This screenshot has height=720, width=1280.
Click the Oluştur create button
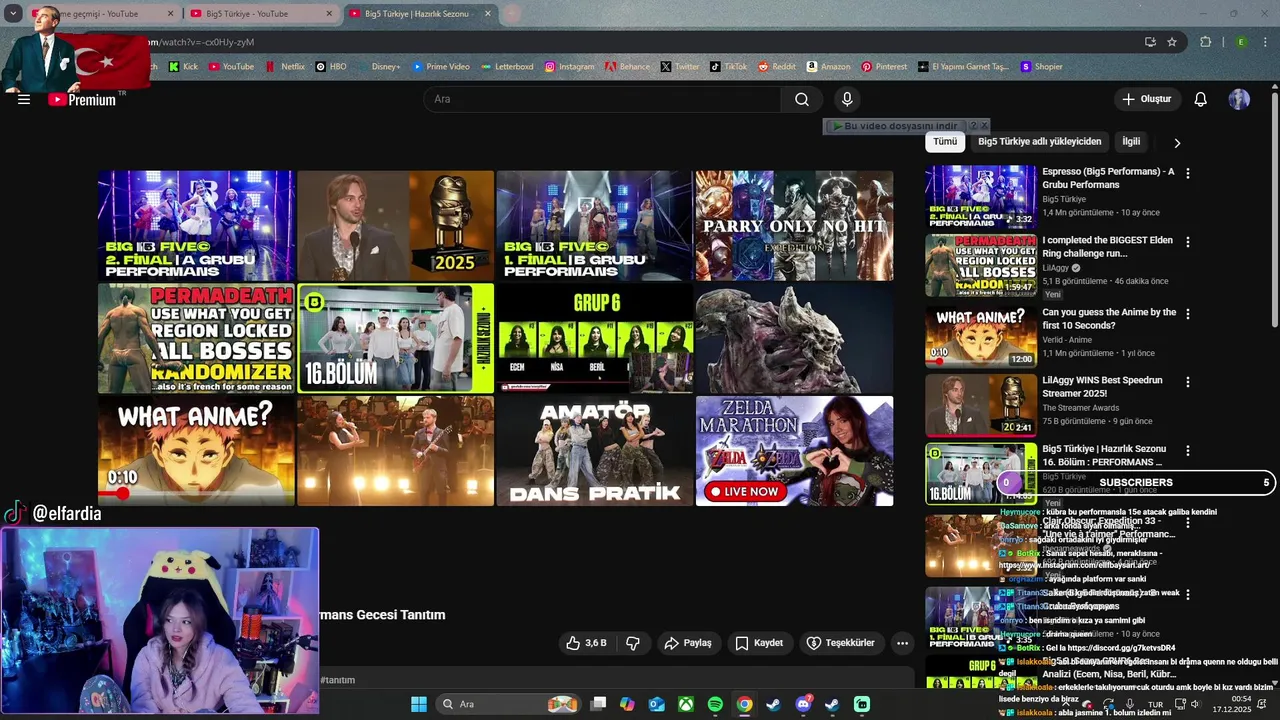(1146, 99)
